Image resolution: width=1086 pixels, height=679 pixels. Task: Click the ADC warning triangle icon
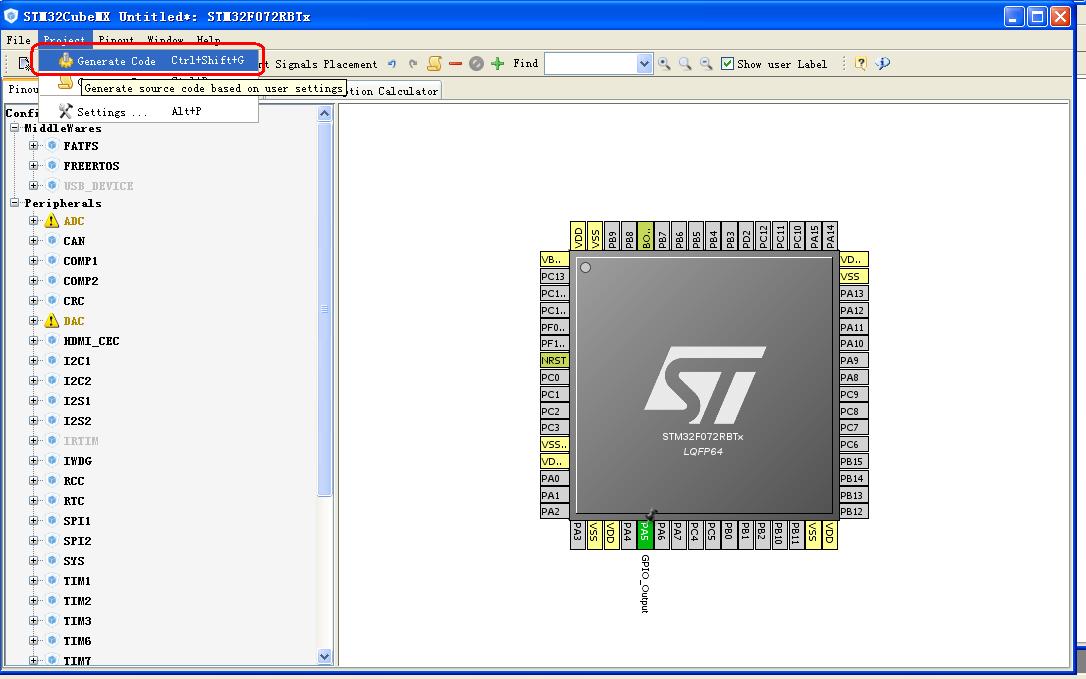point(52,221)
